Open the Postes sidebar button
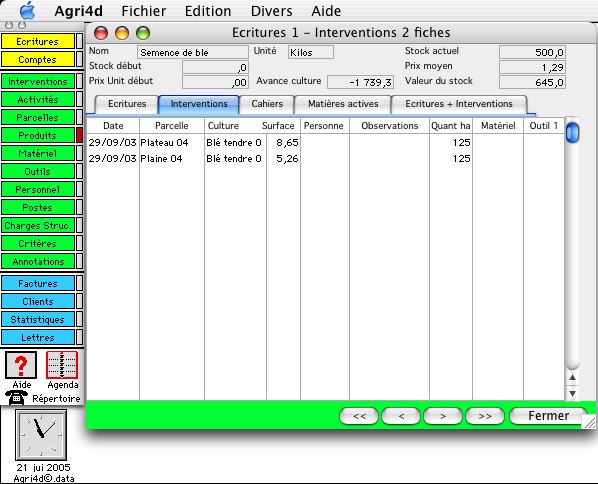The width and height of the screenshot is (598, 484). click(37, 207)
